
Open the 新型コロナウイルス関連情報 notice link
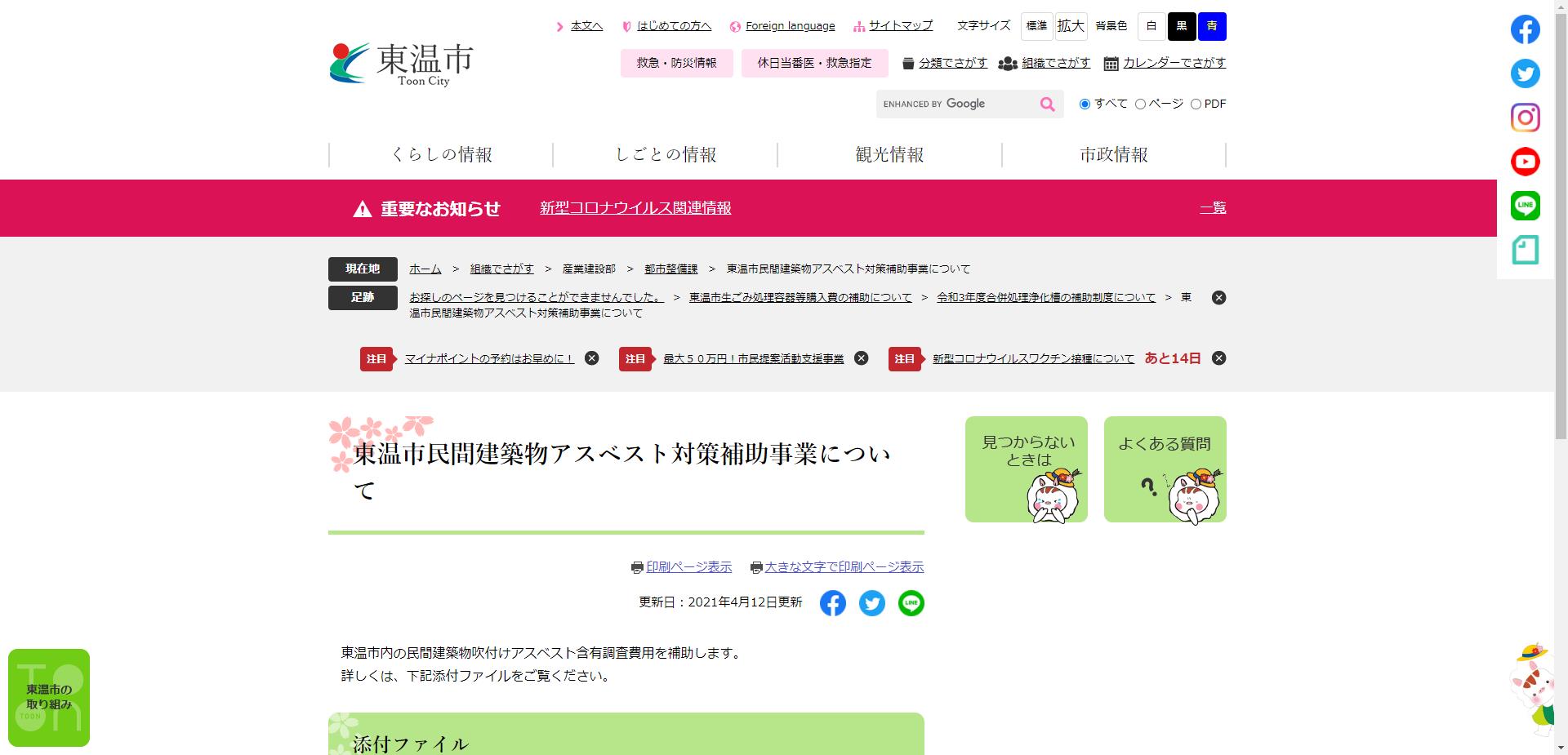pos(635,208)
